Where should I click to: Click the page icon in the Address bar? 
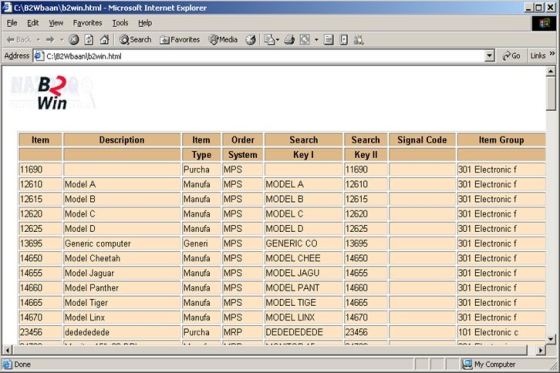click(x=39, y=56)
